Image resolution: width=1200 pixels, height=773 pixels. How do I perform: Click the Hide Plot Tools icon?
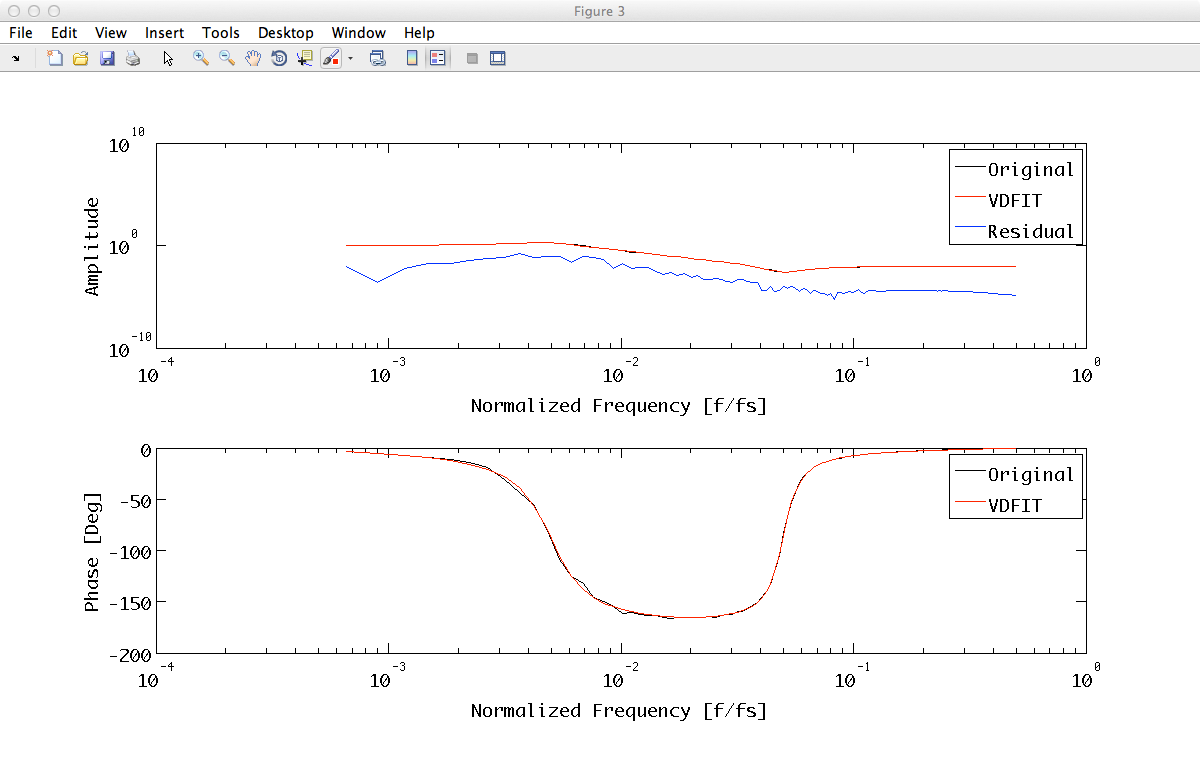(x=472, y=59)
